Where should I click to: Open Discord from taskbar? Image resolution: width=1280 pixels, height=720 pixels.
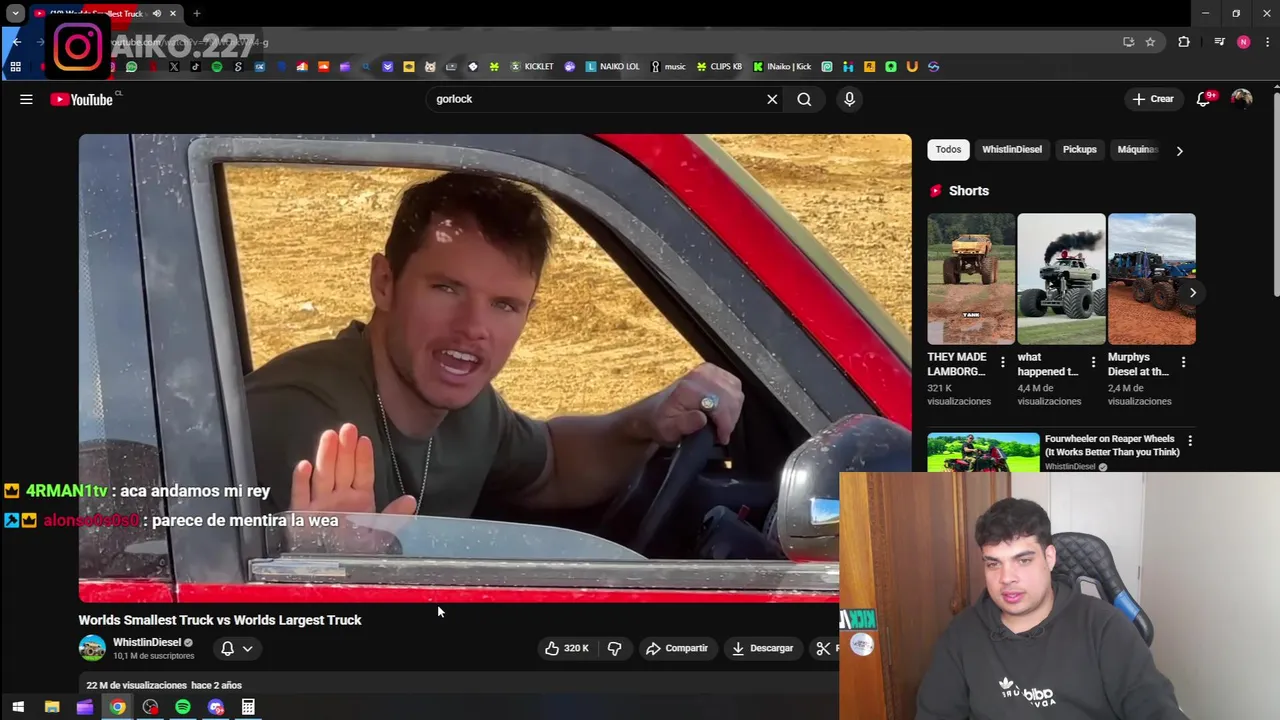click(x=216, y=707)
